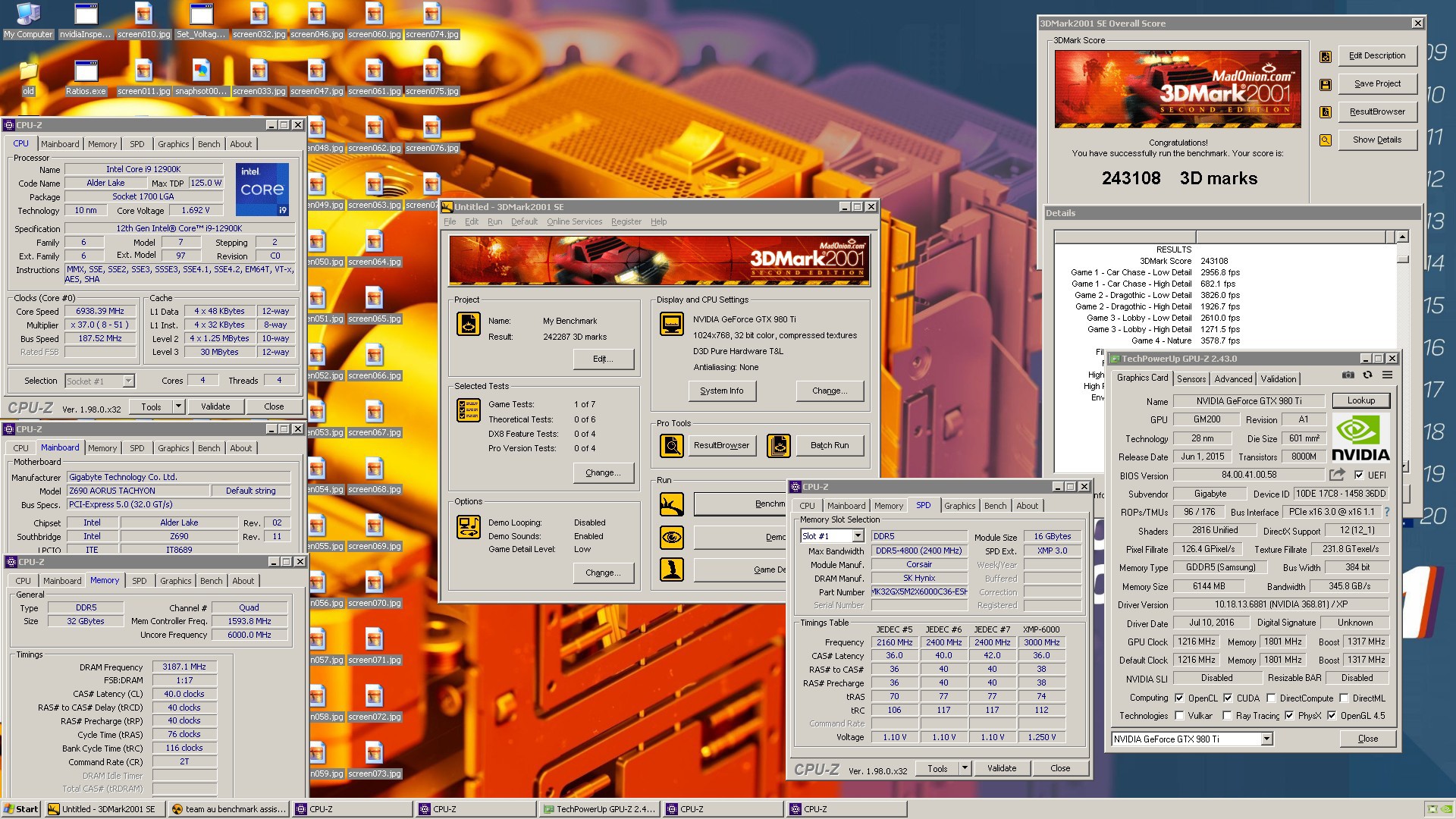This screenshot has width=1456, height=819.
Task: Toggle CUDA checkbox in GPU-Z
Action: [x=1228, y=698]
